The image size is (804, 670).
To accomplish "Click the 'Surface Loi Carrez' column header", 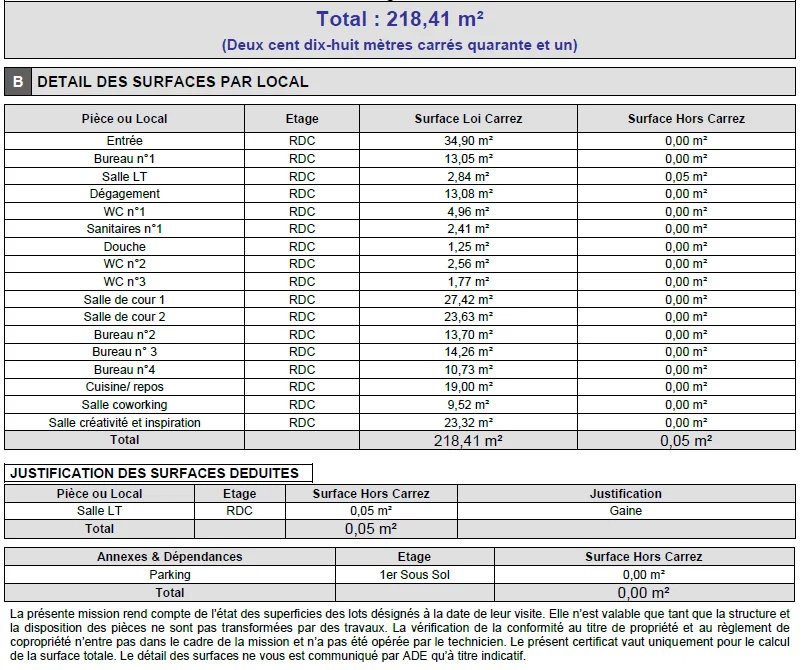I will (x=468, y=119).
